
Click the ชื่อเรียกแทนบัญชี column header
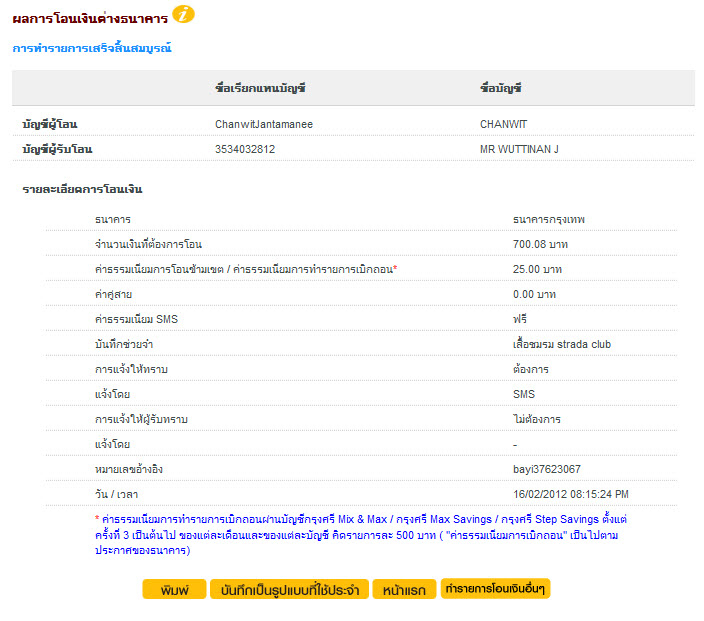pos(261,88)
